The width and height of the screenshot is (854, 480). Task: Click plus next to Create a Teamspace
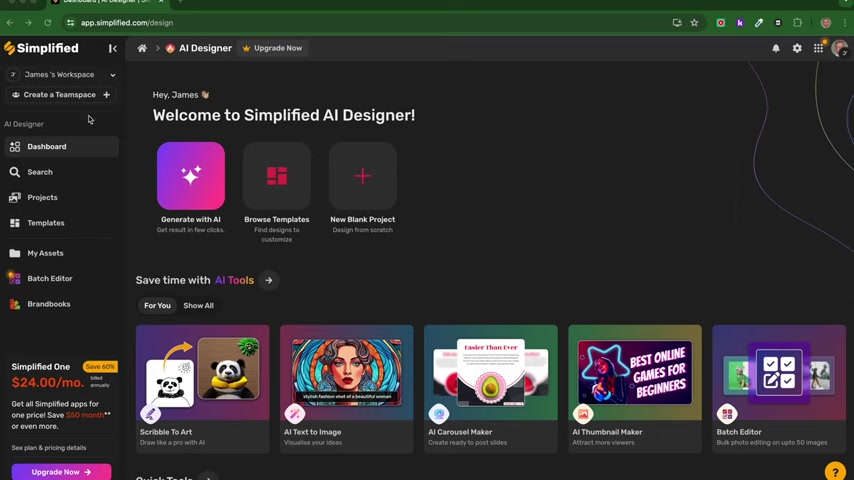(x=106, y=95)
